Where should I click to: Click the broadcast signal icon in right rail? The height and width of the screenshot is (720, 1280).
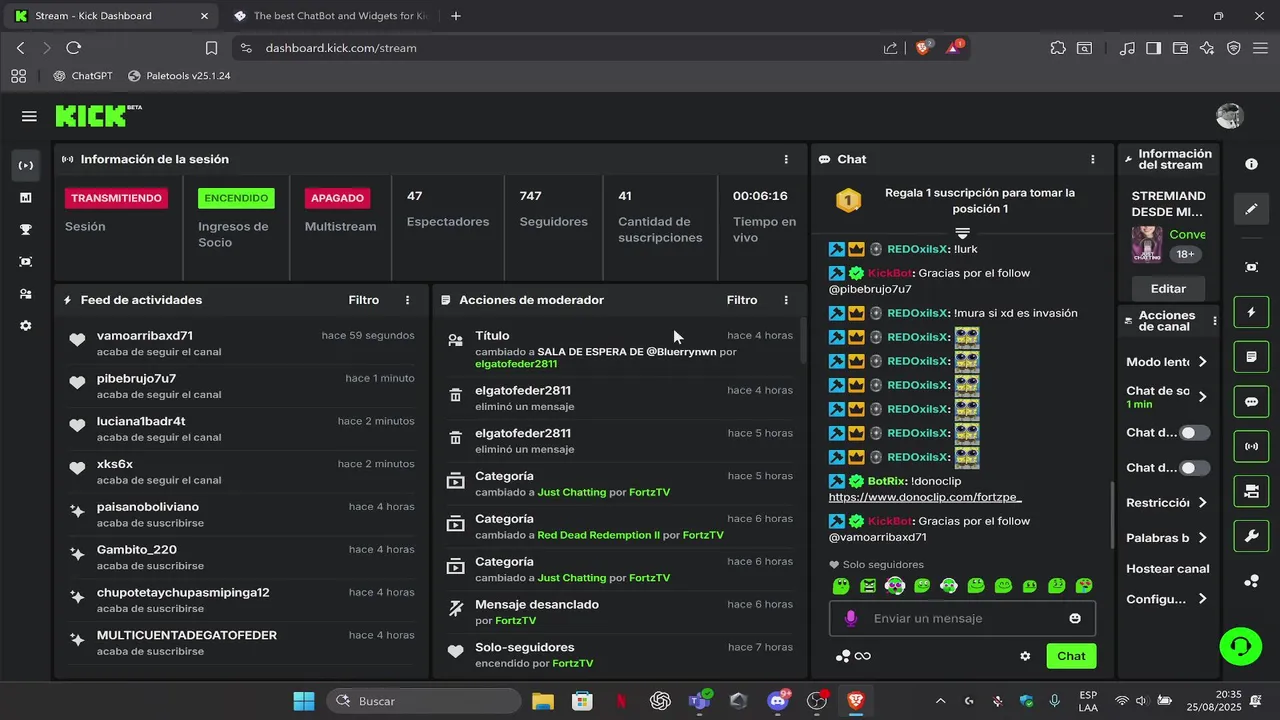1251,446
